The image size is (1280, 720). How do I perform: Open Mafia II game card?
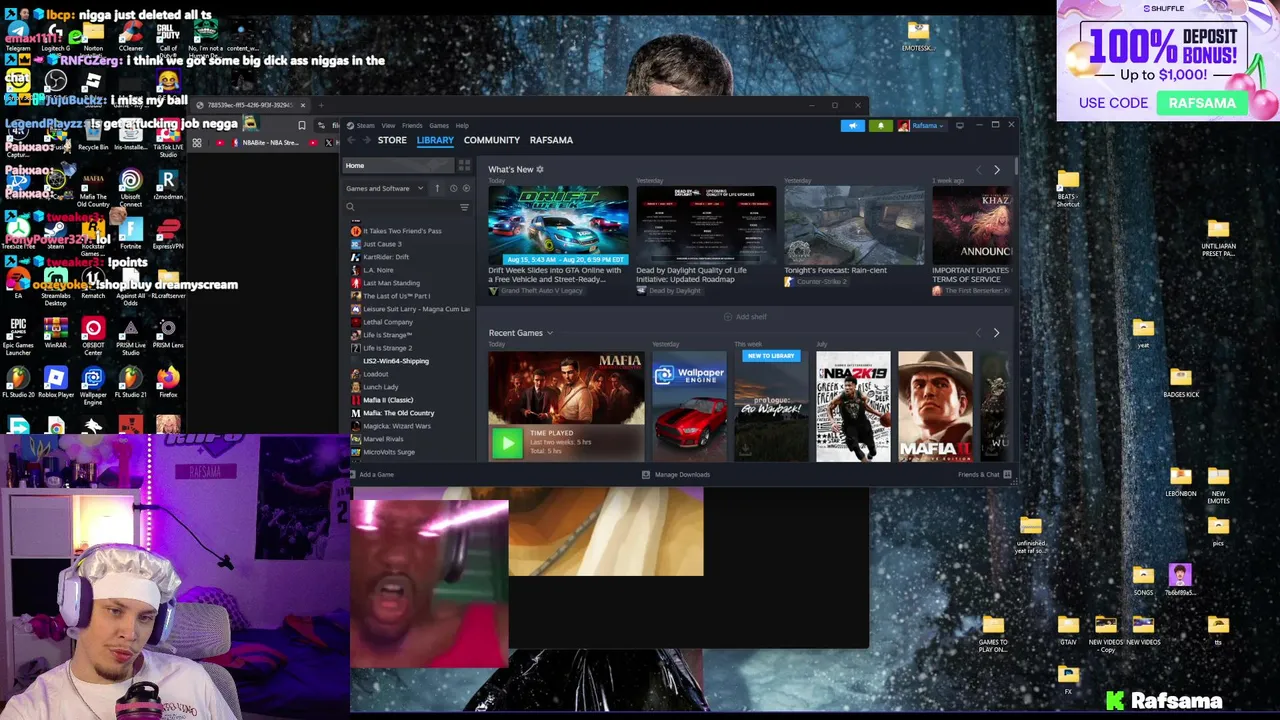coord(935,406)
